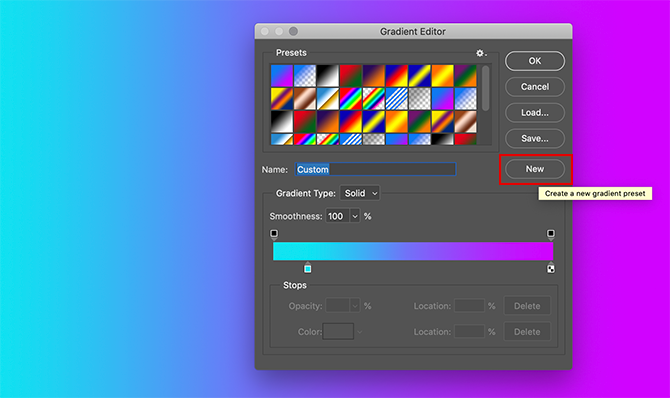
Task: Choose the black-to-white preset in the first row
Action: point(328,76)
